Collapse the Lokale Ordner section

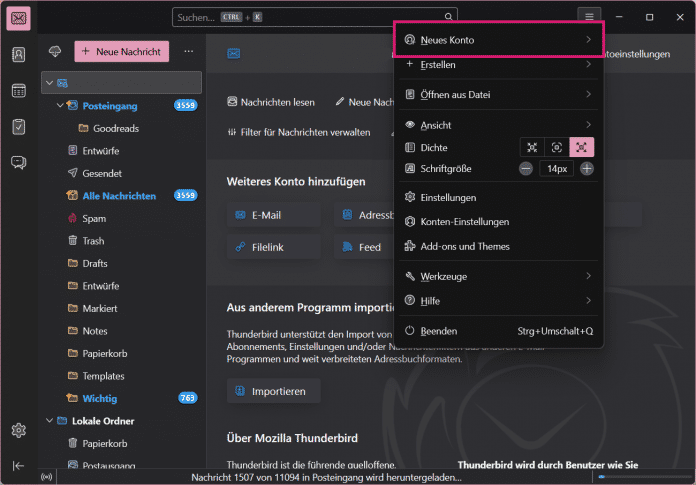(51, 421)
